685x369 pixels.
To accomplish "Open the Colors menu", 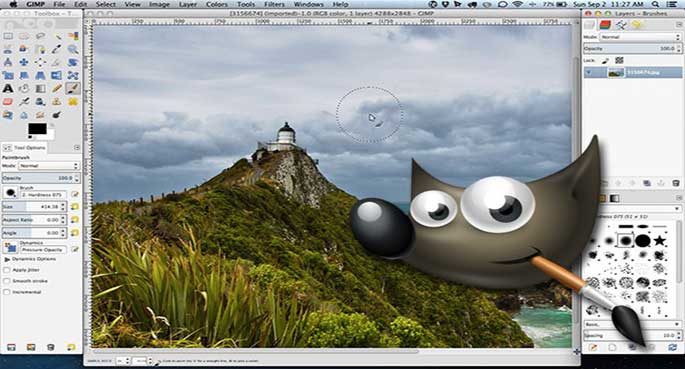I will (x=217, y=4).
